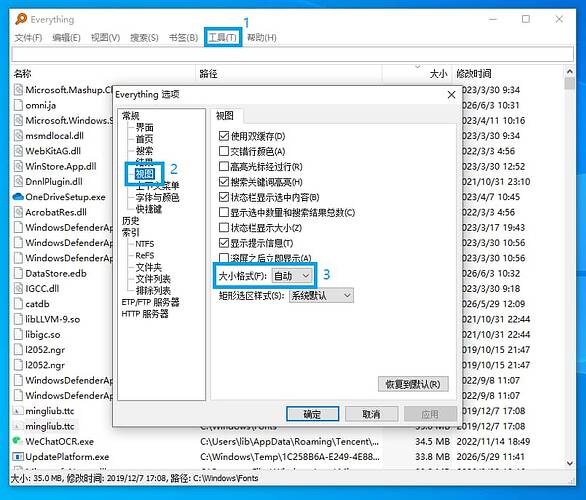586x500 pixels.
Task: Select 历史 in options tree
Action: pyautogui.click(x=130, y=221)
